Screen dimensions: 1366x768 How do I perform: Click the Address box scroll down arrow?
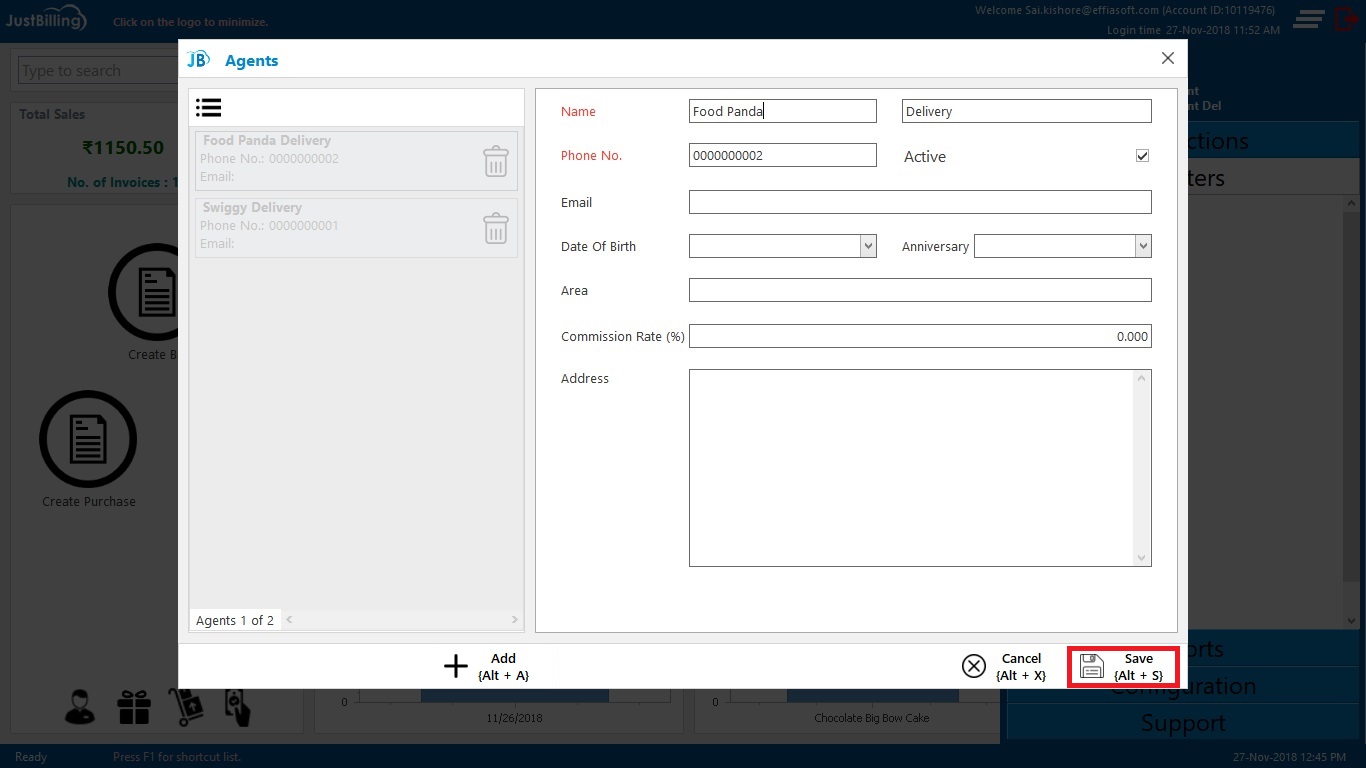[x=1142, y=558]
